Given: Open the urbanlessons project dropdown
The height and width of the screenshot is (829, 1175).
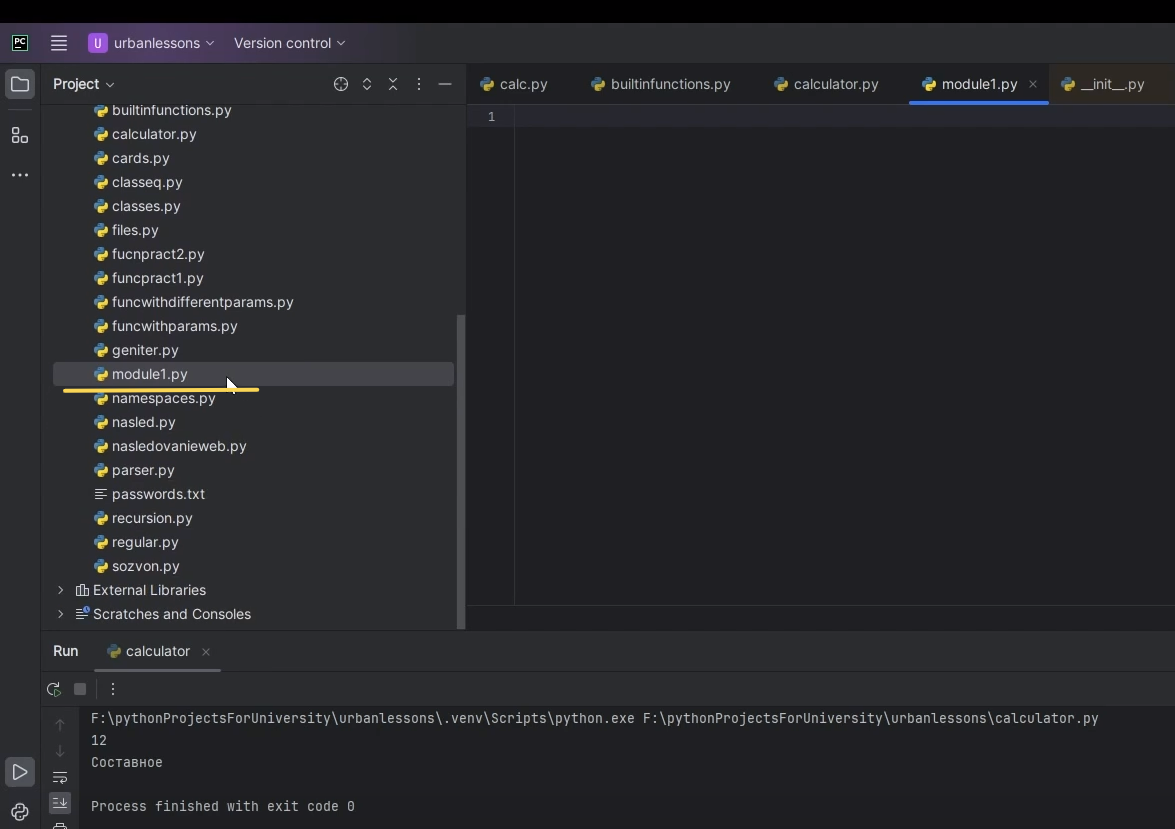Looking at the screenshot, I should 152,43.
